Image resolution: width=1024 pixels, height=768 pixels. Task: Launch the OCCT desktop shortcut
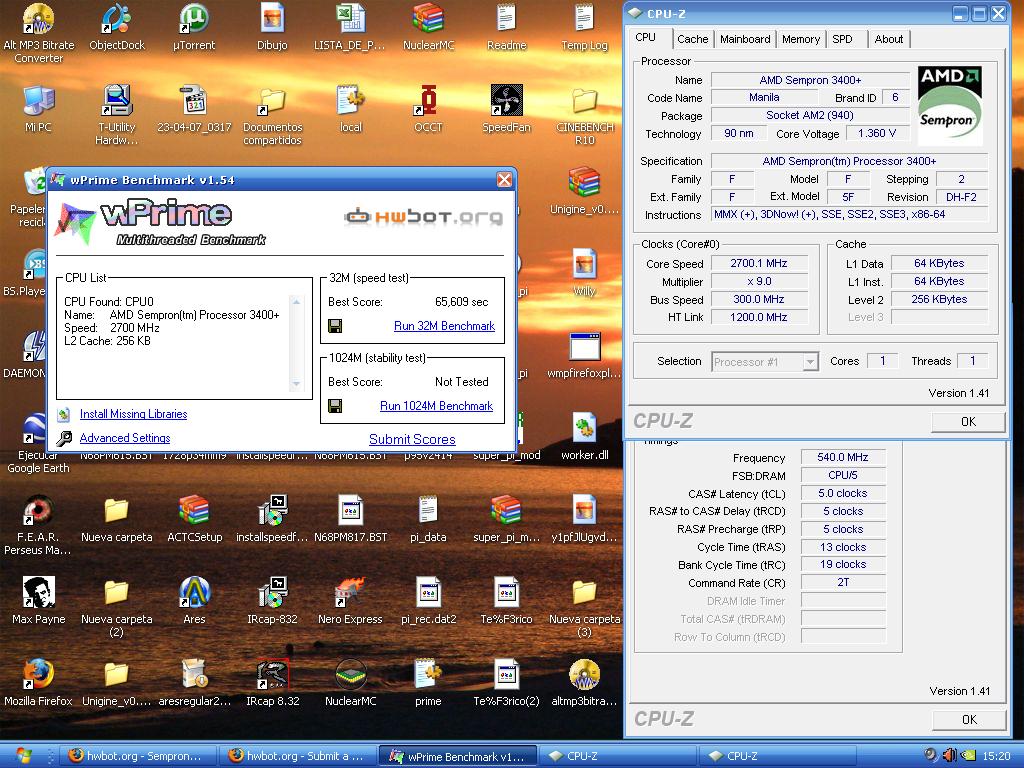click(x=428, y=101)
